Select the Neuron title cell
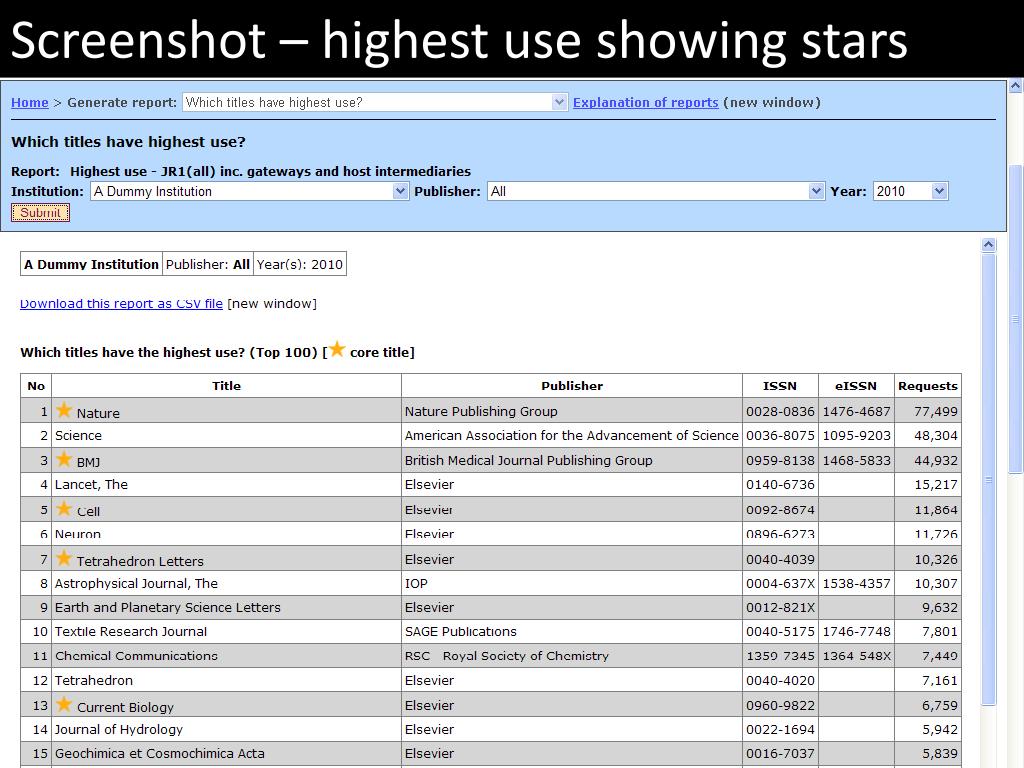 click(x=227, y=534)
